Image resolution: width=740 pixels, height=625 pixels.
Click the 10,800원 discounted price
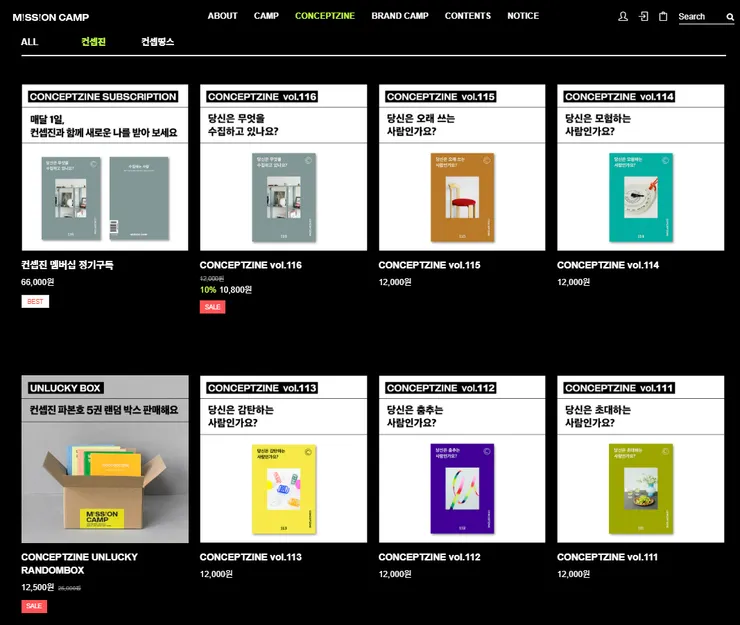(x=235, y=290)
